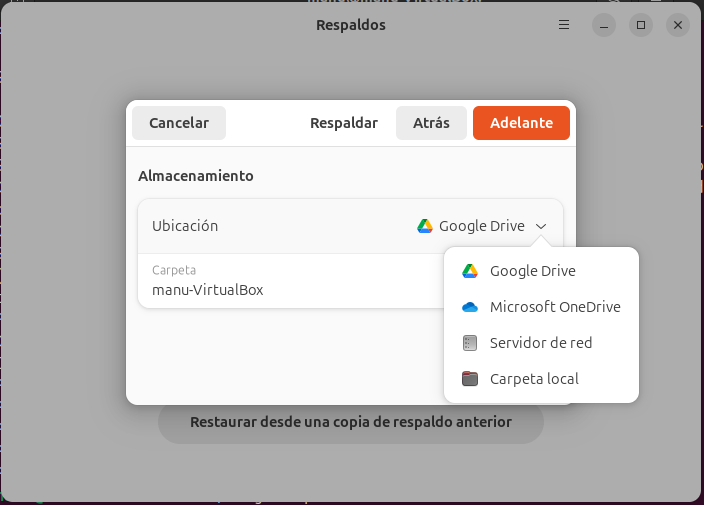704x505 pixels.
Task: Click the Carpeta local folder icon
Action: tap(470, 379)
